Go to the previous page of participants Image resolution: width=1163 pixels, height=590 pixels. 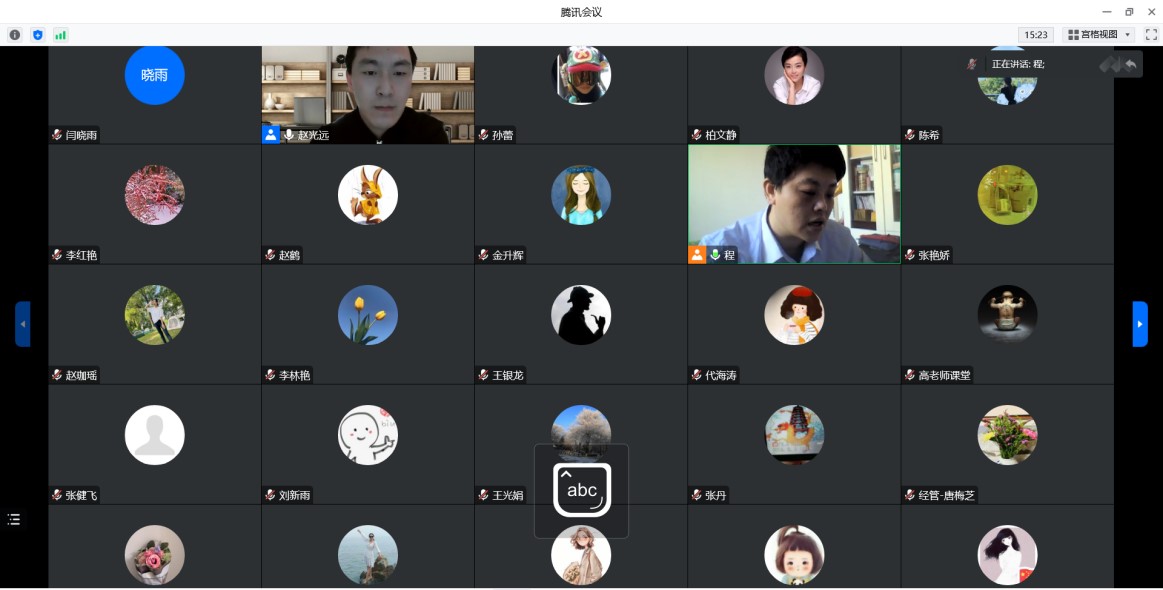pos(23,324)
